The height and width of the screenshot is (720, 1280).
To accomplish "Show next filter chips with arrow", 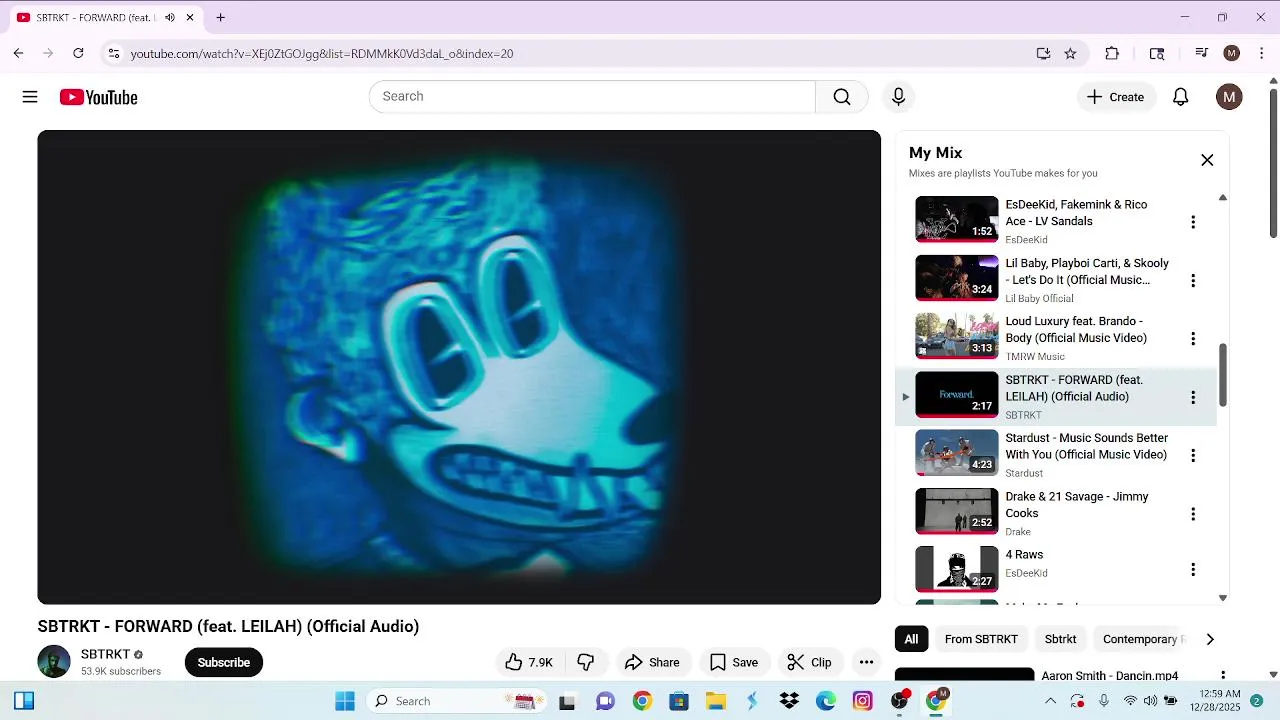I will tap(1210, 639).
